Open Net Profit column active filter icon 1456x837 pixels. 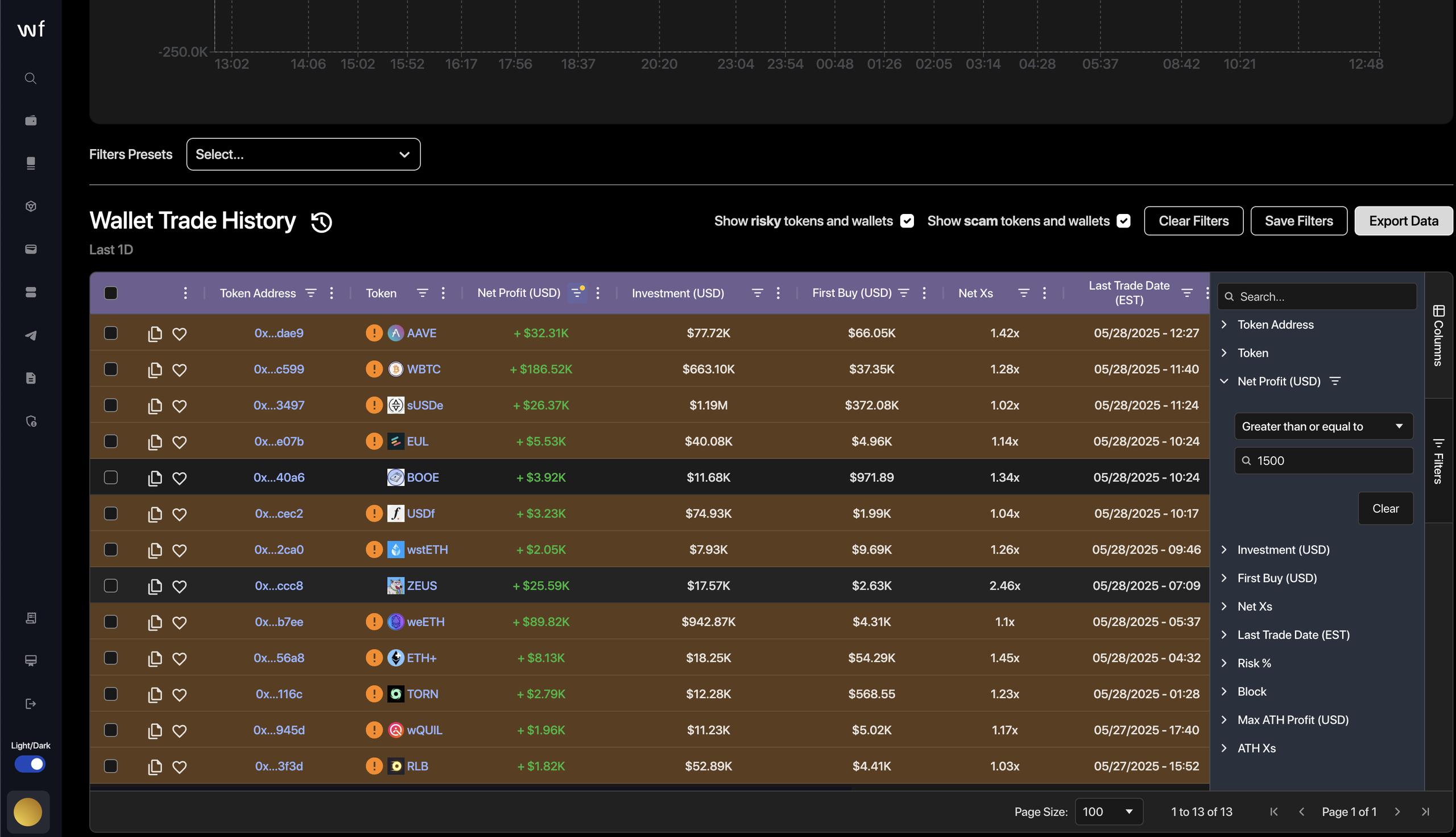click(x=577, y=293)
